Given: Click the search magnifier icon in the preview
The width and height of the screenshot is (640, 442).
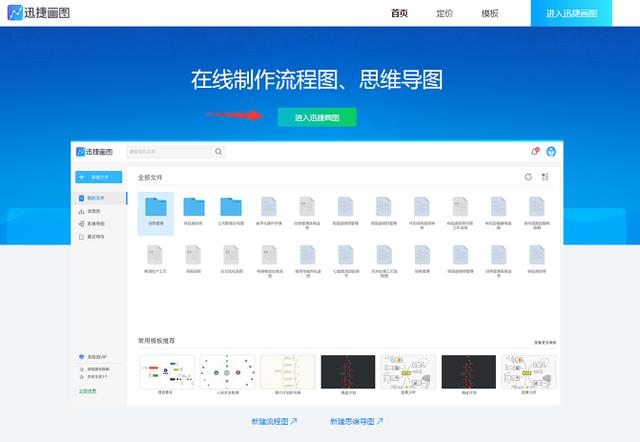Looking at the screenshot, I should (218, 151).
